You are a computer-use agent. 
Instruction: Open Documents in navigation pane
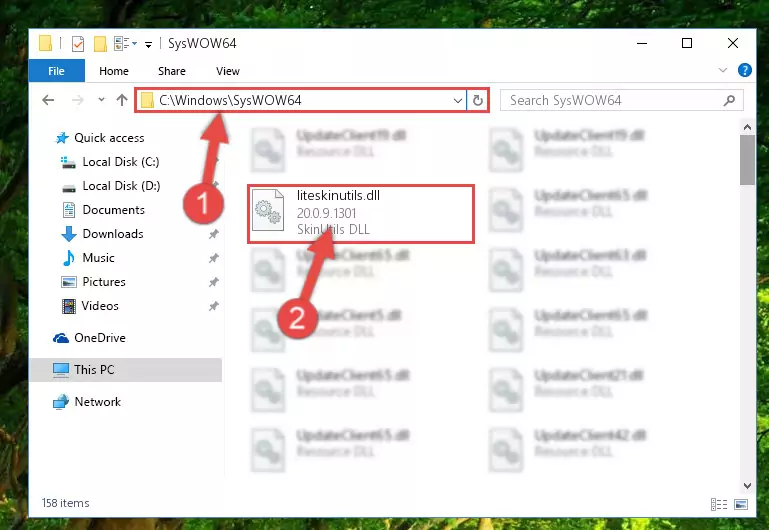(113, 210)
